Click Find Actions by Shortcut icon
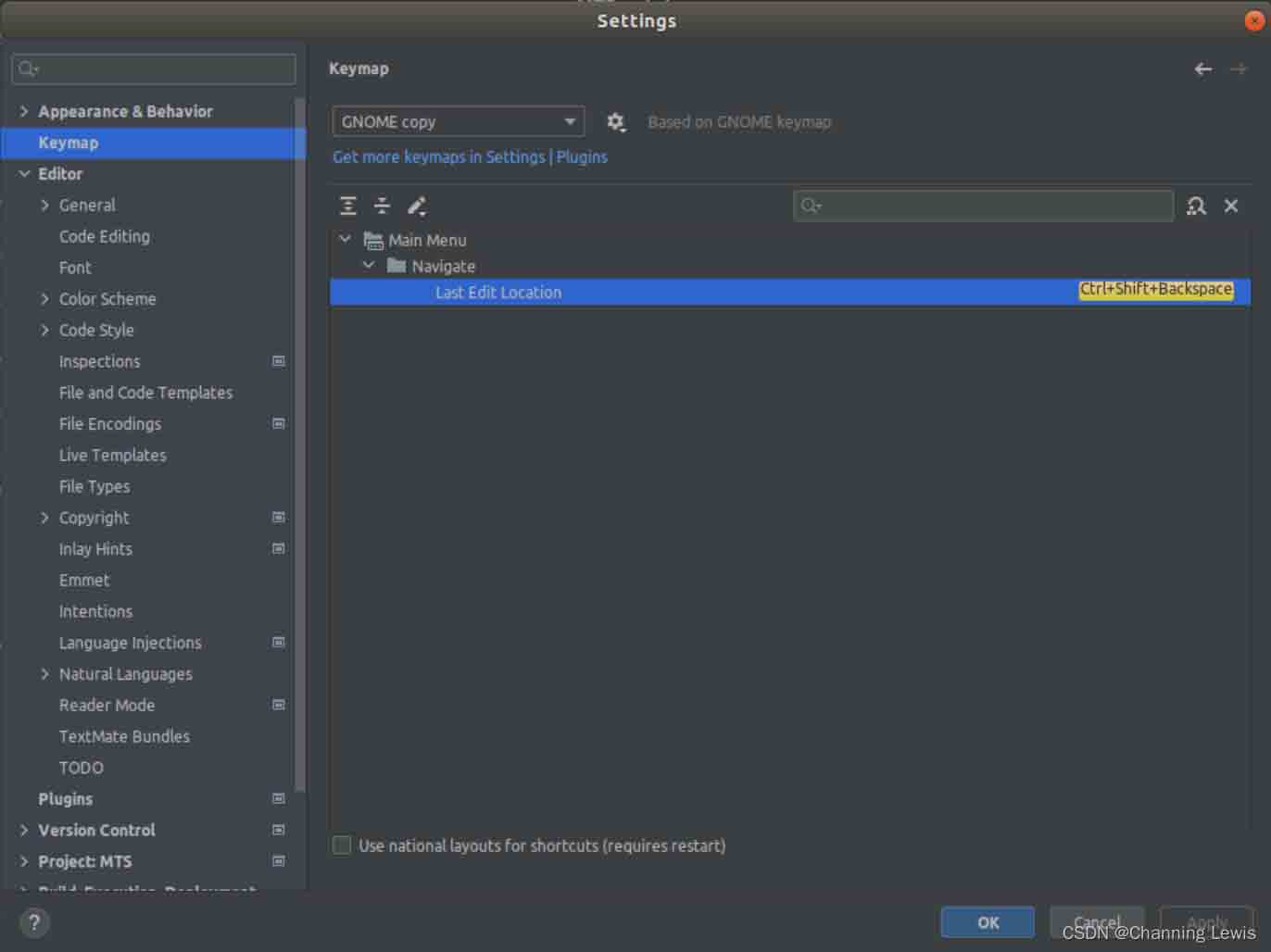Image resolution: width=1271 pixels, height=952 pixels. pos(1196,206)
